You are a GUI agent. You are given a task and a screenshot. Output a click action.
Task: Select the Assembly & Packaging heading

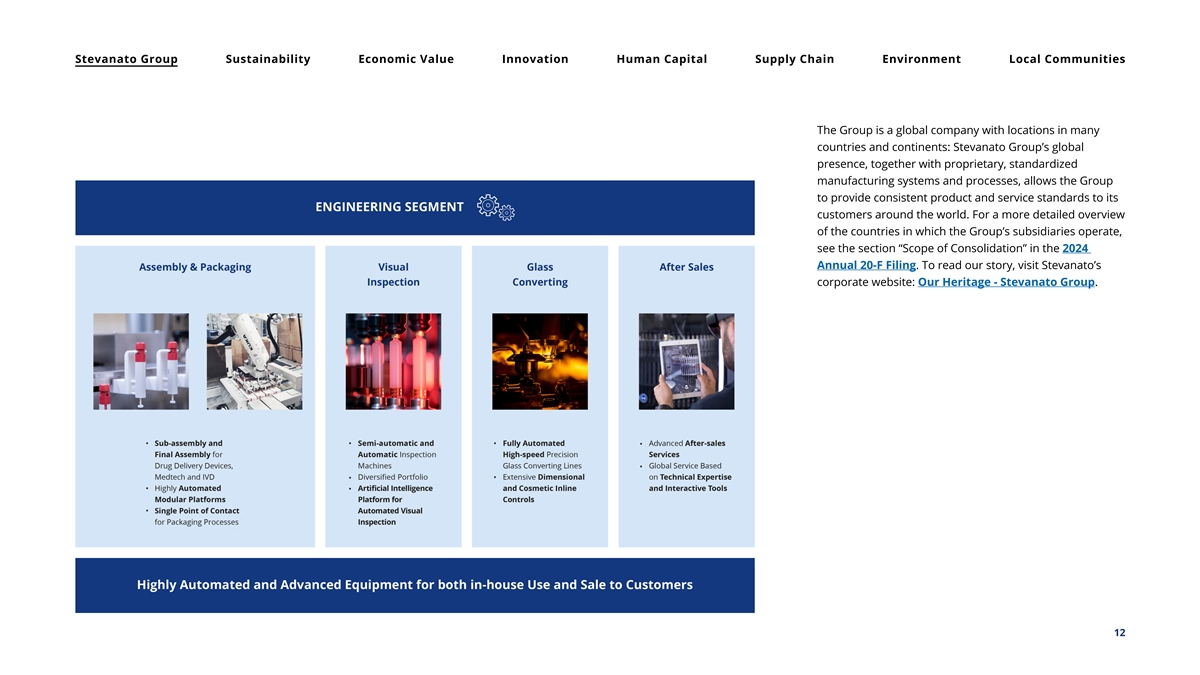click(195, 267)
